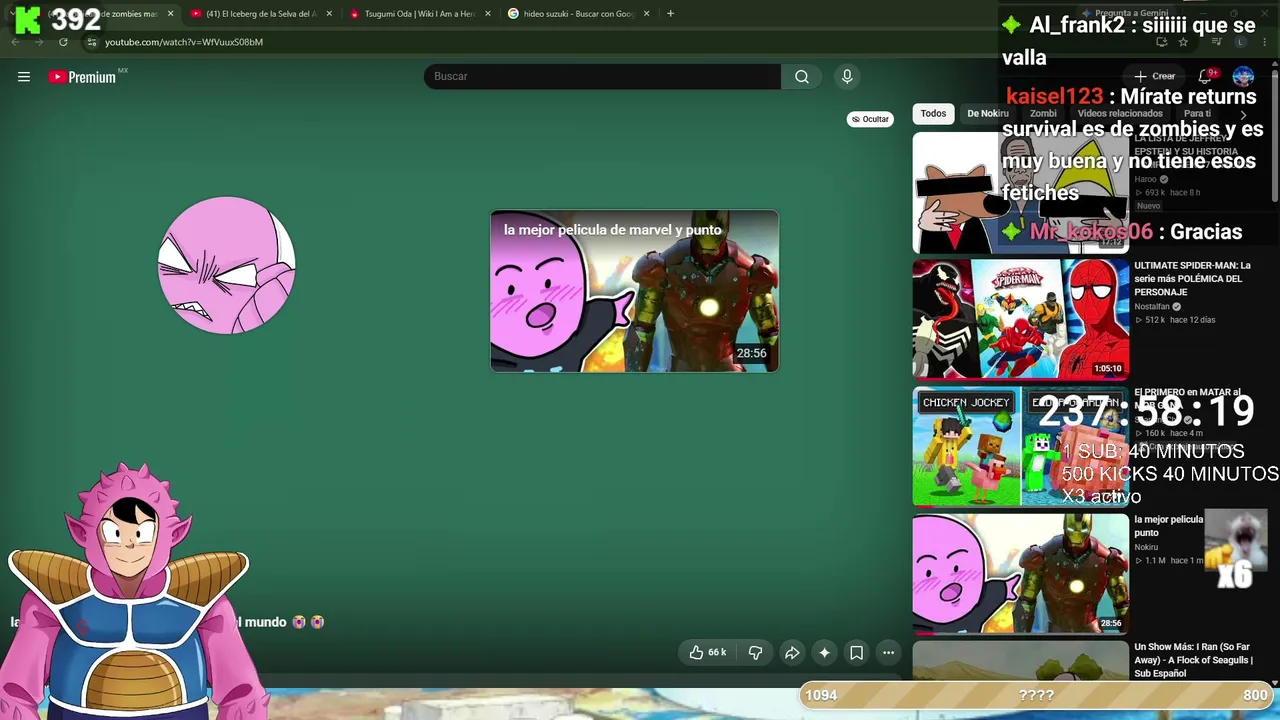Image resolution: width=1280 pixels, height=720 pixels.
Task: Open the Nokiru channel name link
Action: point(1146,547)
